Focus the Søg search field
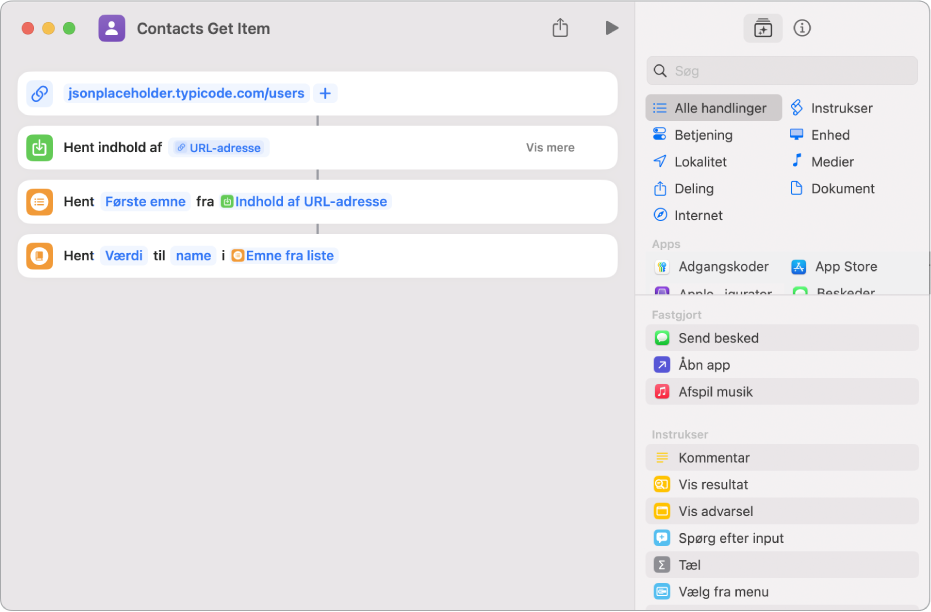The width and height of the screenshot is (931, 612). coord(781,71)
